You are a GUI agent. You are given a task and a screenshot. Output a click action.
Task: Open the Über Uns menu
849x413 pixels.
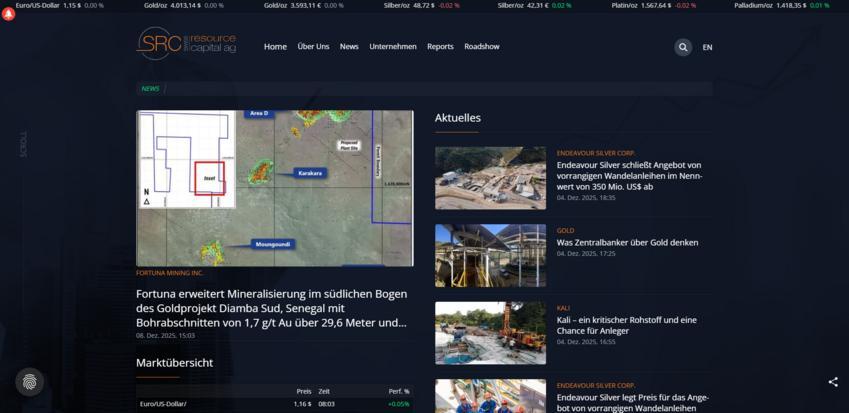coord(313,47)
